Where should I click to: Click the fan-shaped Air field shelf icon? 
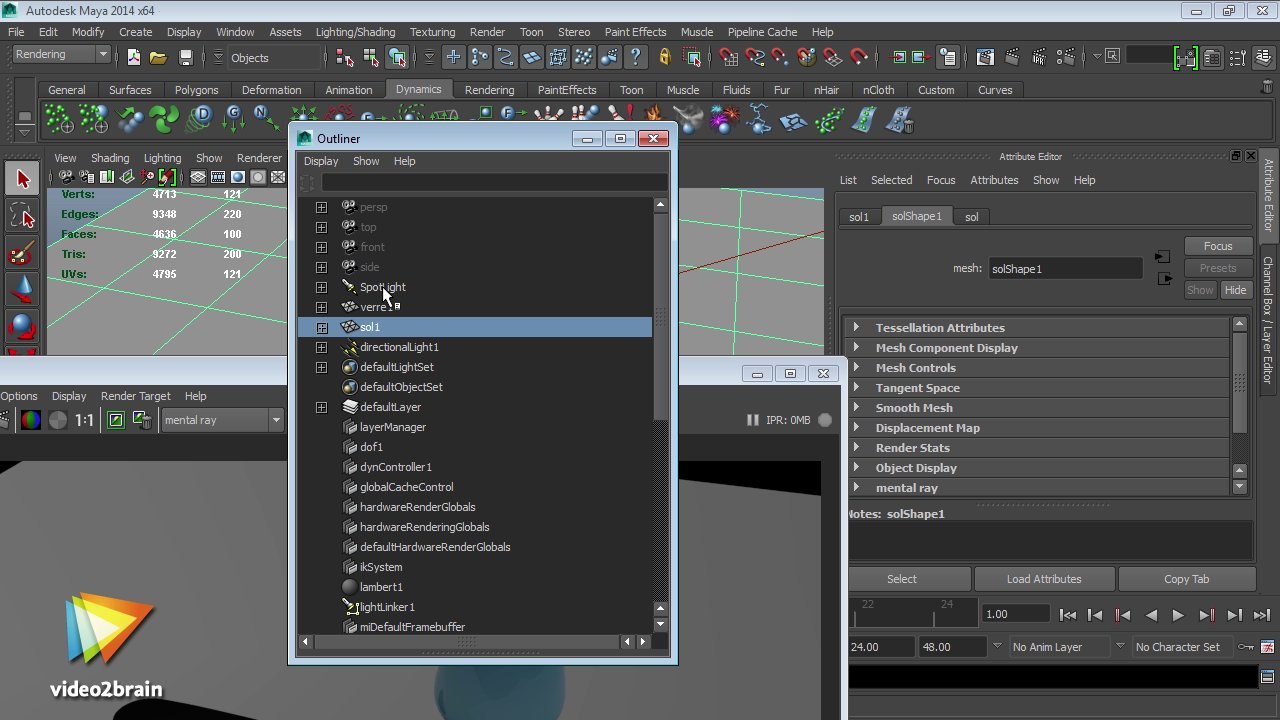point(163,120)
